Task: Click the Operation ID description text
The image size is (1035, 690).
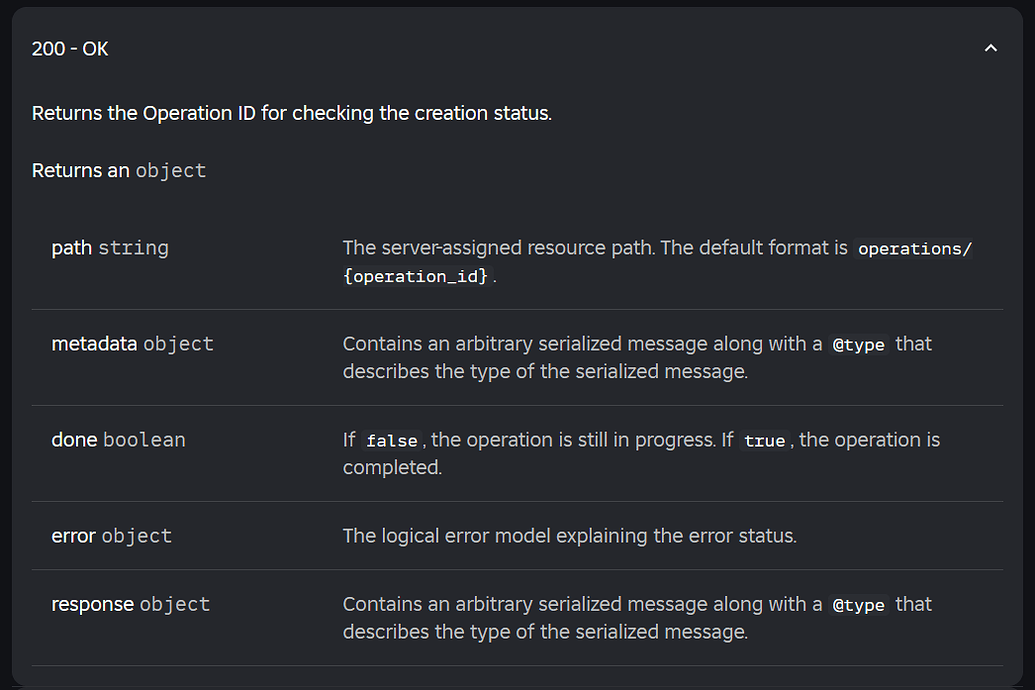Action: (291, 112)
